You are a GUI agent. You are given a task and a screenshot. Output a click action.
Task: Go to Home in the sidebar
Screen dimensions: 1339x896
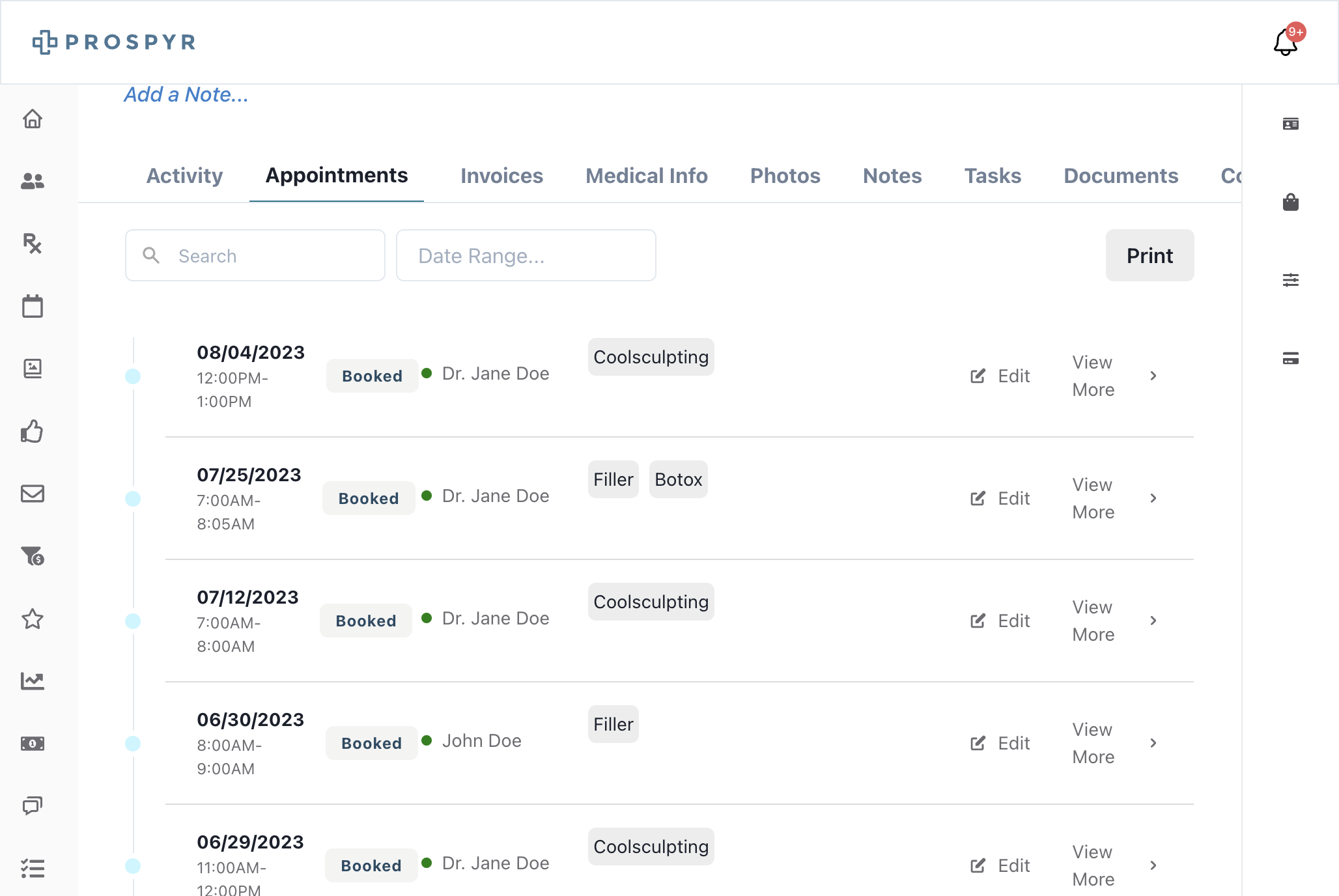(33, 119)
